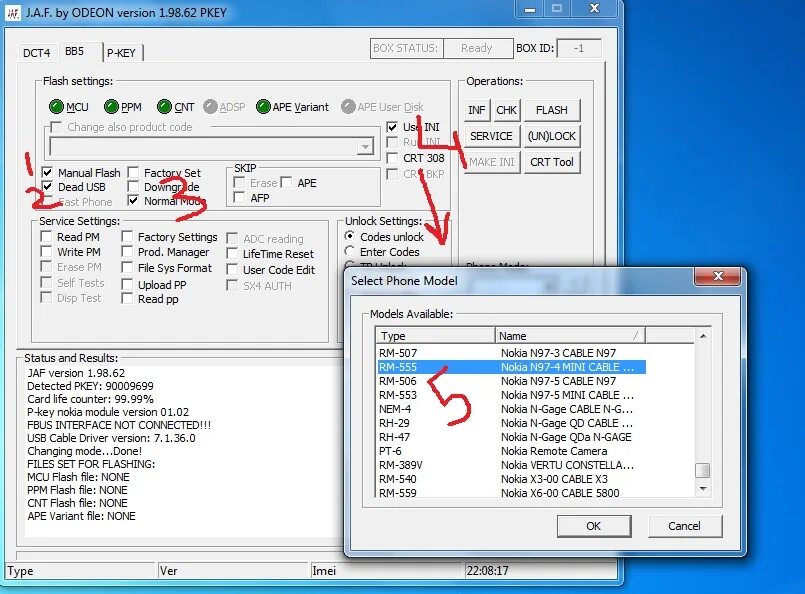
Task: Select the NEM-4 Nokia N-Gage row
Action: click(511, 409)
